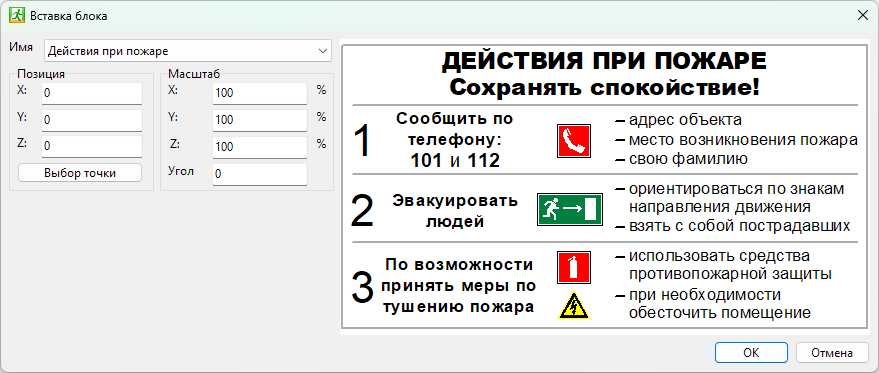The height and width of the screenshot is (373, 879).
Task: Click the обесточить помещение text
Action: point(720,313)
